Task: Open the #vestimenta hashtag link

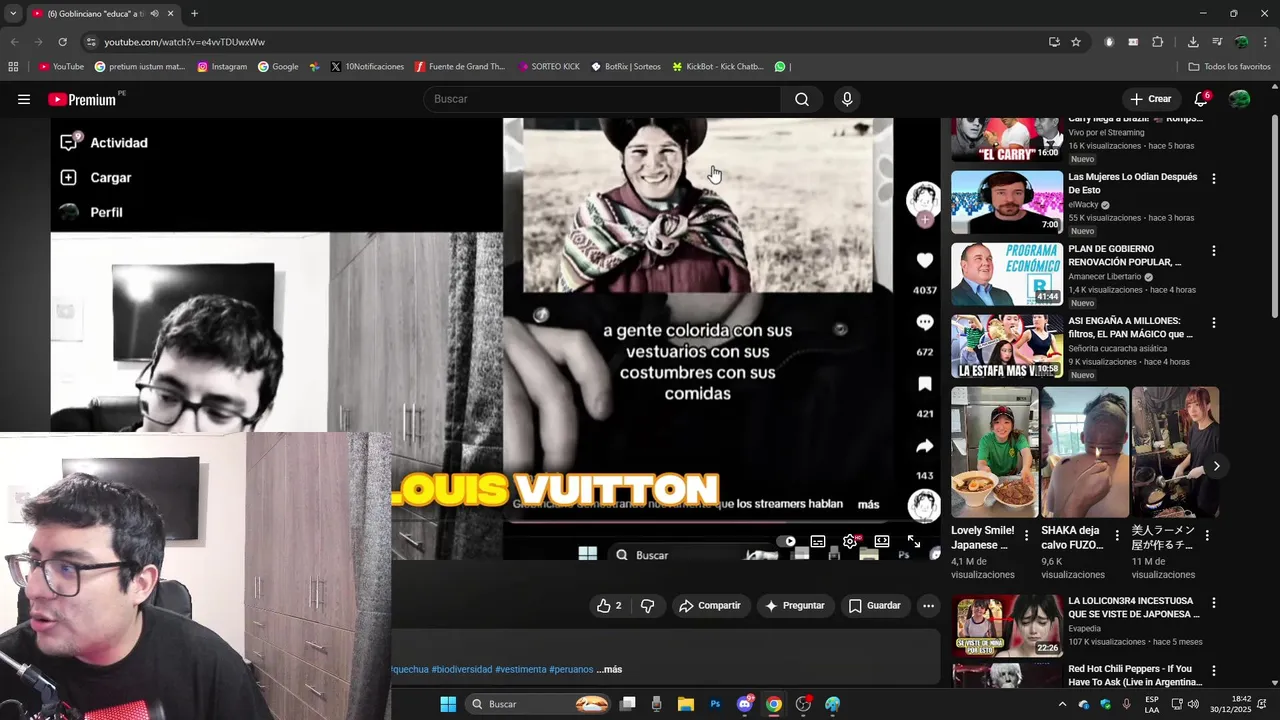Action: click(x=521, y=670)
